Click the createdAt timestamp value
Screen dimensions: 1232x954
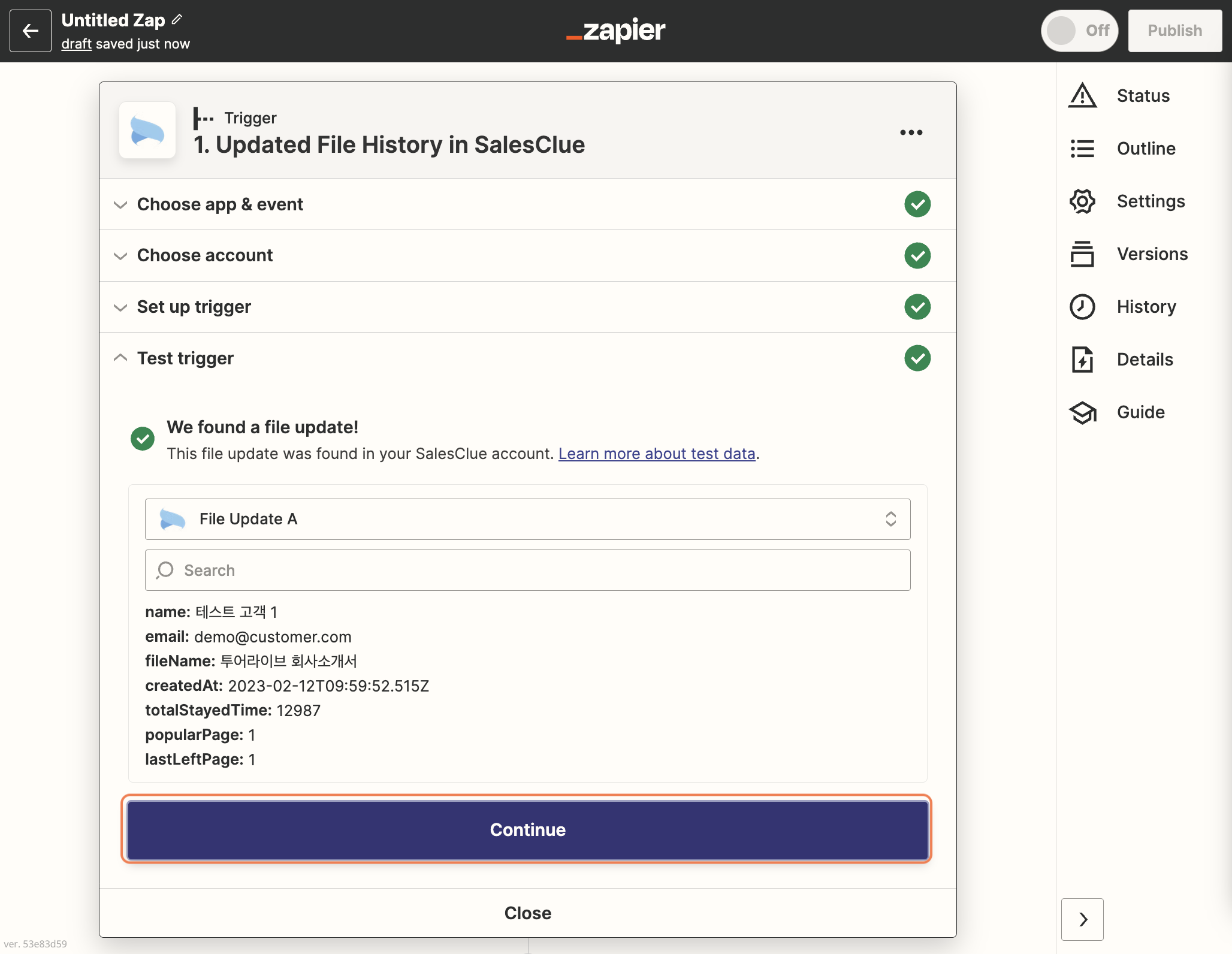point(328,686)
